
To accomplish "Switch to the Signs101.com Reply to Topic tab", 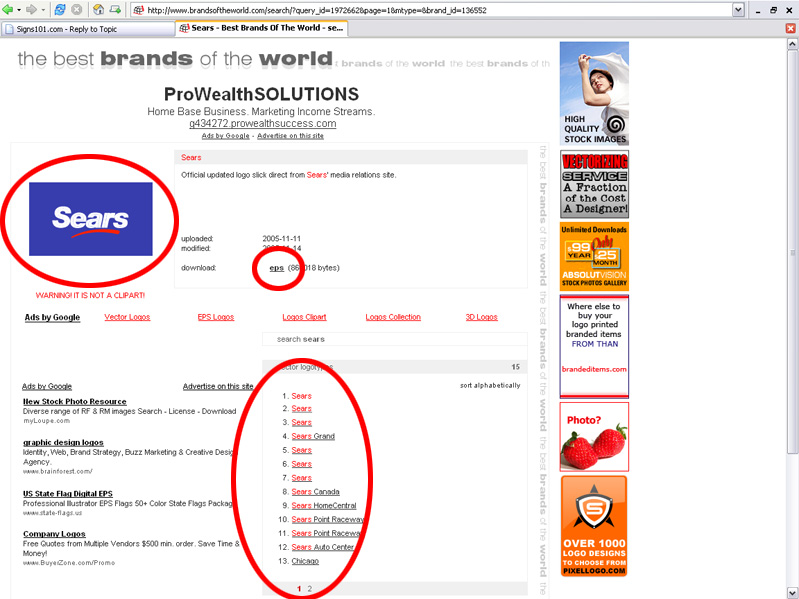I will [x=88, y=29].
